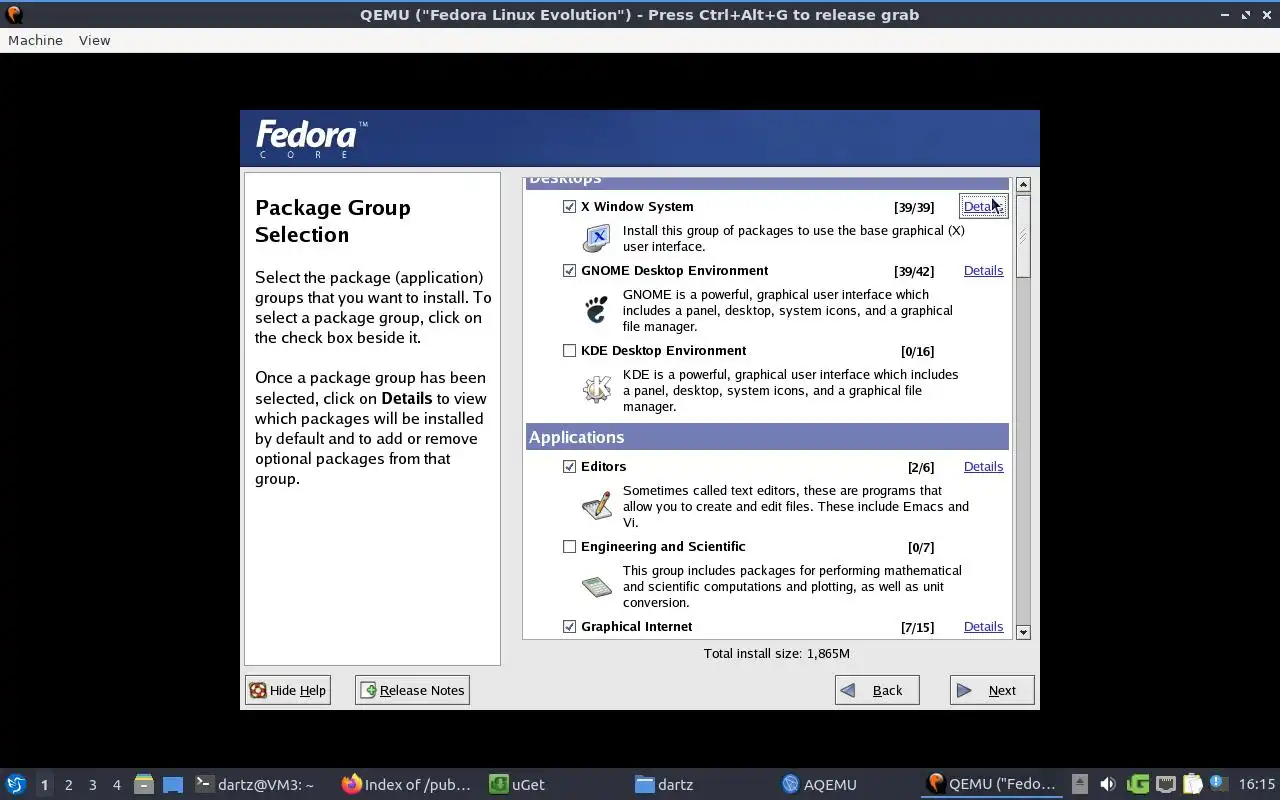Open Details for X Window System

pos(983,206)
